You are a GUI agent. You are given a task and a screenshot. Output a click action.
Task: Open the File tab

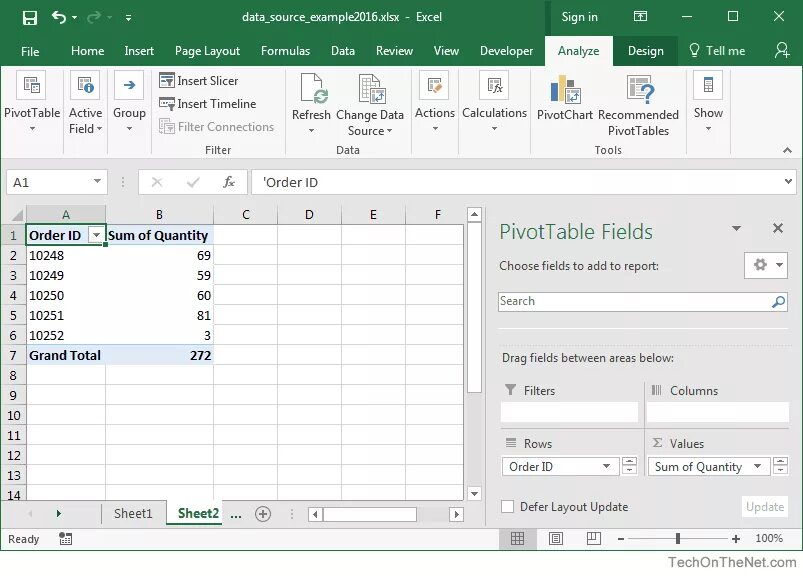(x=30, y=51)
